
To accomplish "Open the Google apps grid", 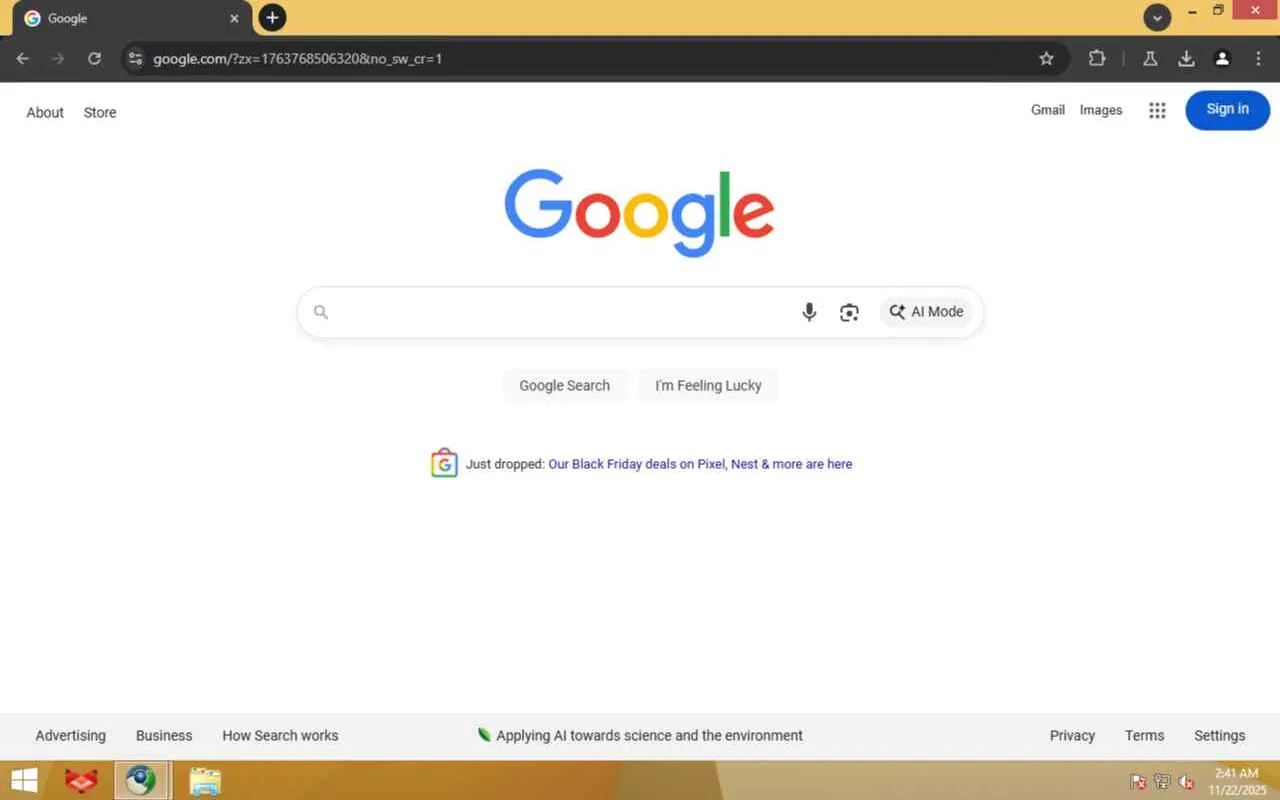I will (x=1157, y=111).
